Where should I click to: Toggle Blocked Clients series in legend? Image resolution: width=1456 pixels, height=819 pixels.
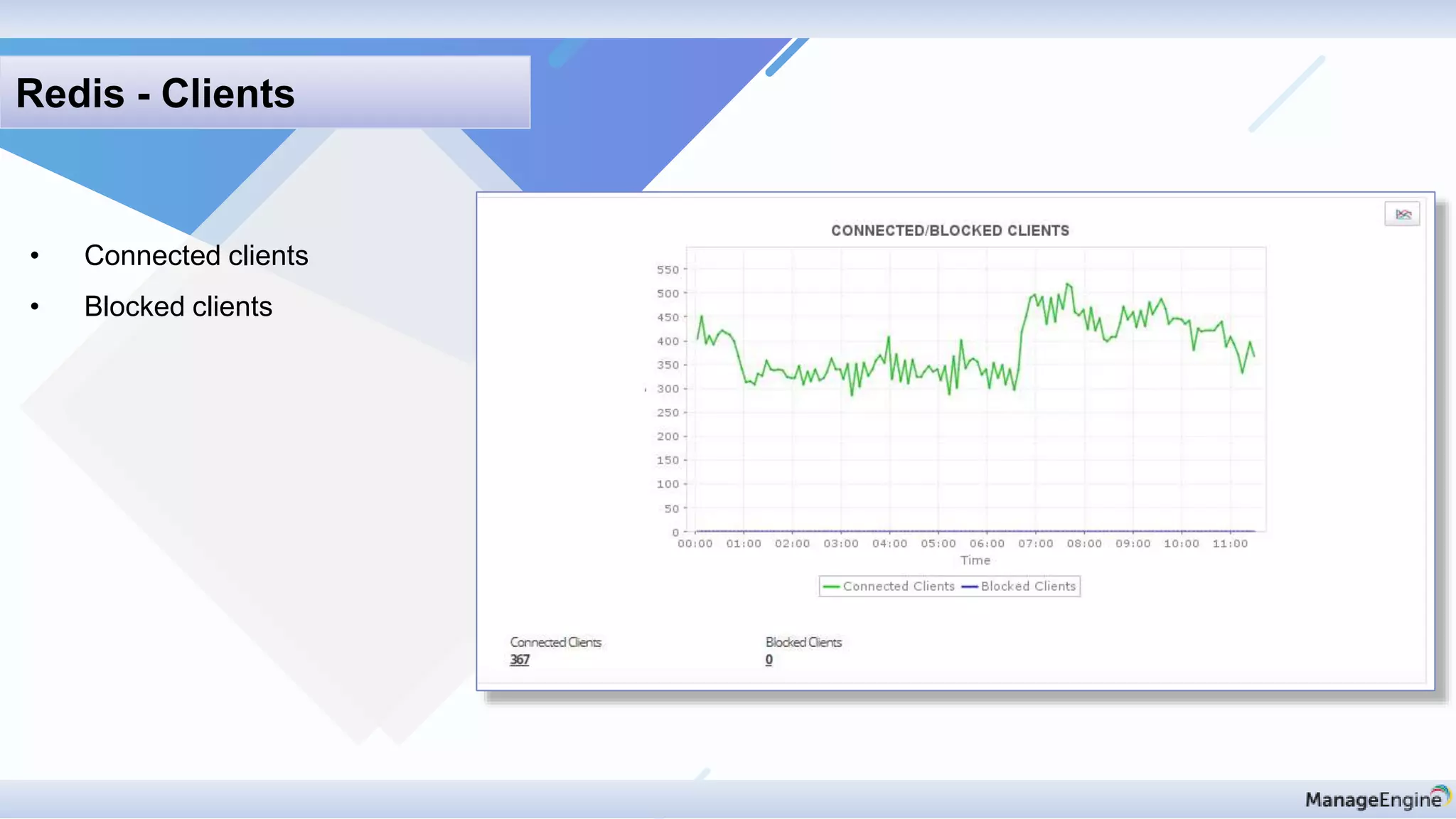pos(1028,587)
